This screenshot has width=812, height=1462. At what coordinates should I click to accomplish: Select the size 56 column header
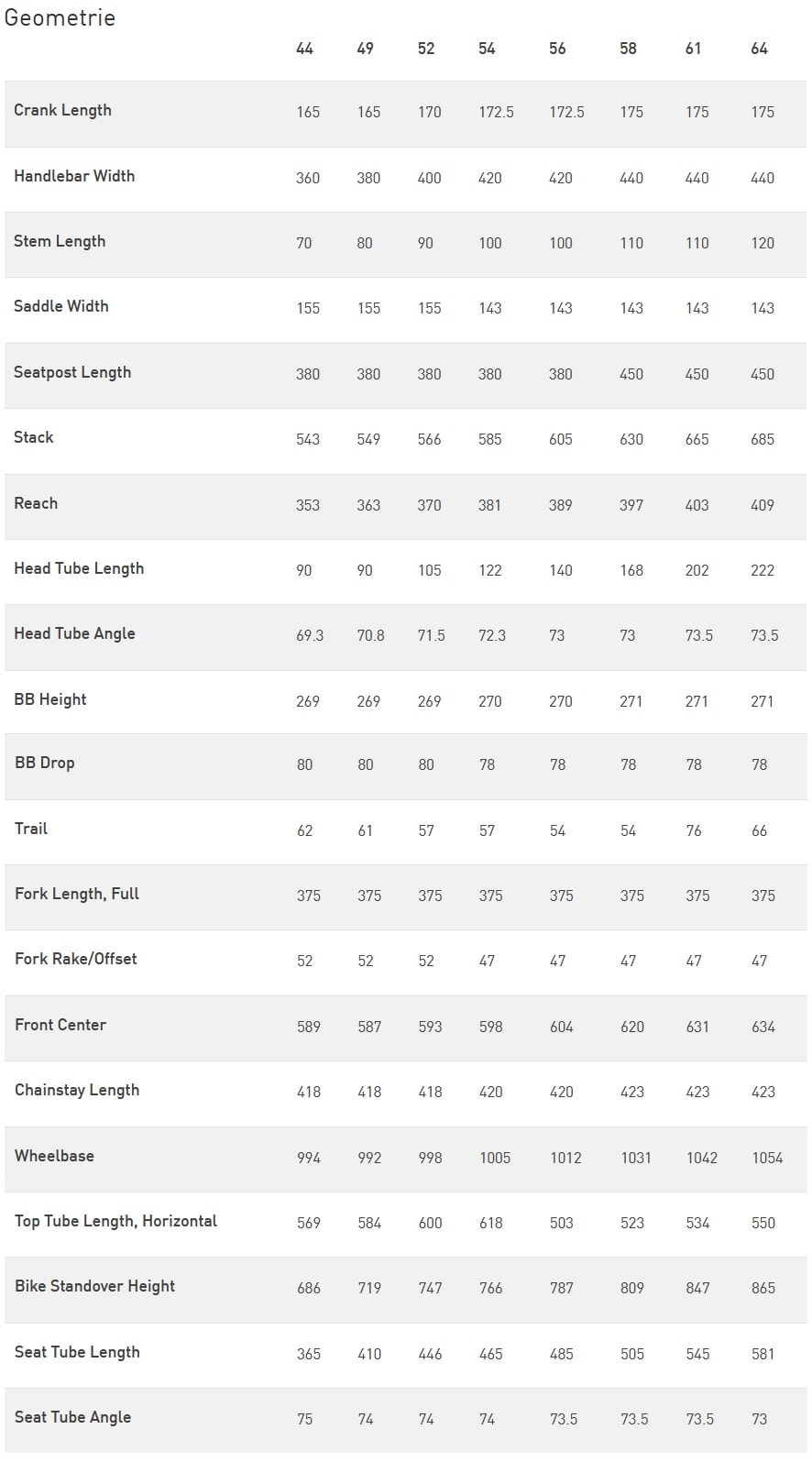pyautogui.click(x=557, y=49)
